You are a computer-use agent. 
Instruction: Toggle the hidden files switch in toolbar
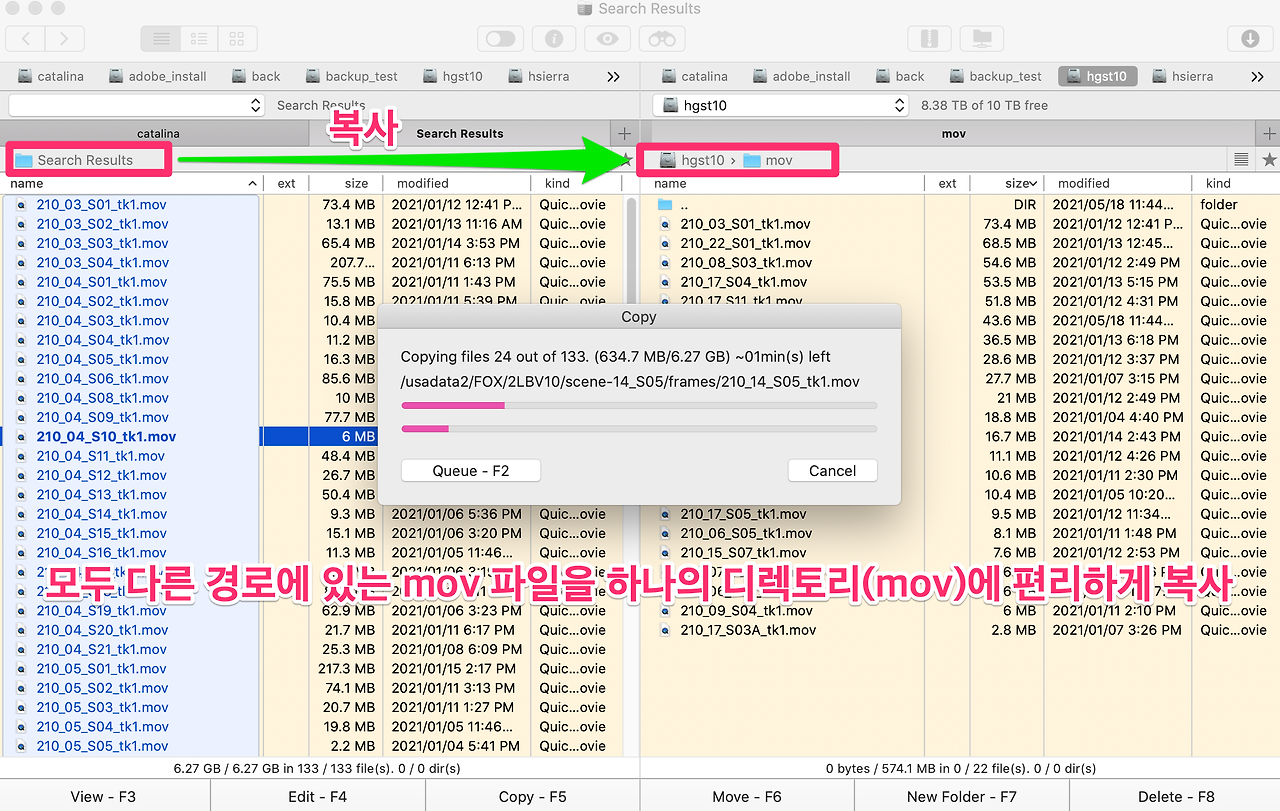pyautogui.click(x=500, y=39)
